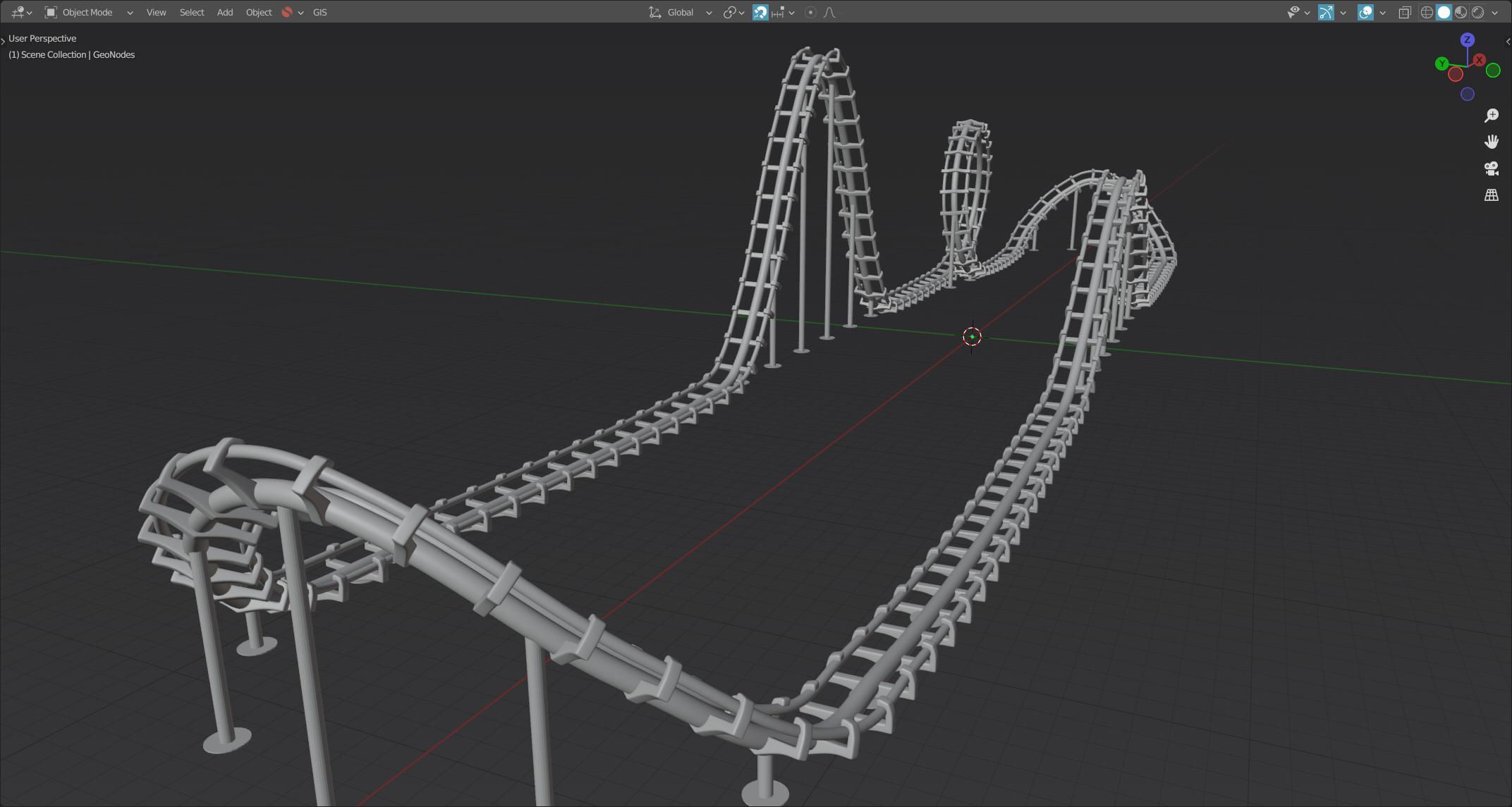
Task: Toggle the Show Overlays button
Action: click(x=1365, y=12)
